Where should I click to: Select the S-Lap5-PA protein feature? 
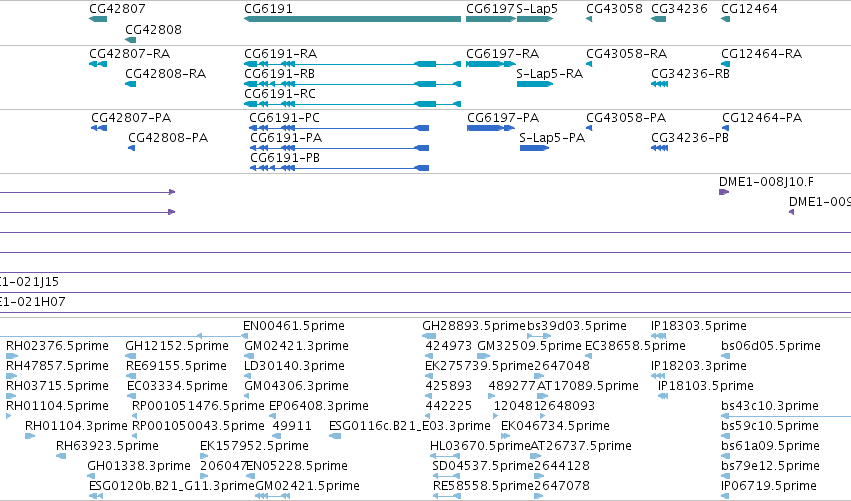pos(534,148)
